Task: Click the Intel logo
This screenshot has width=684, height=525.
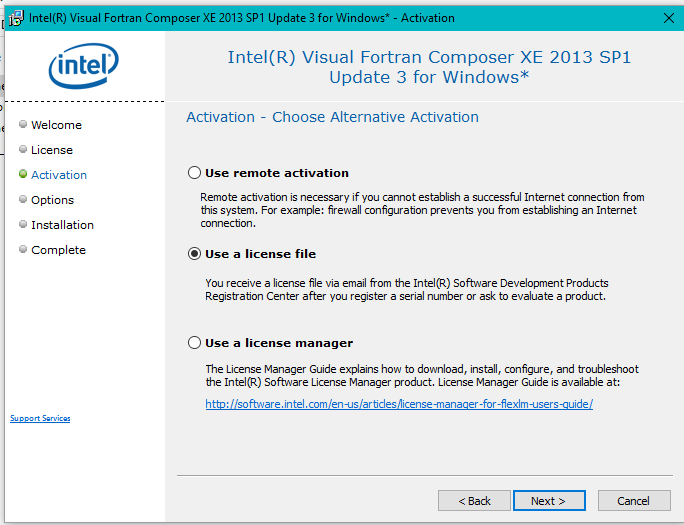Action: point(83,66)
